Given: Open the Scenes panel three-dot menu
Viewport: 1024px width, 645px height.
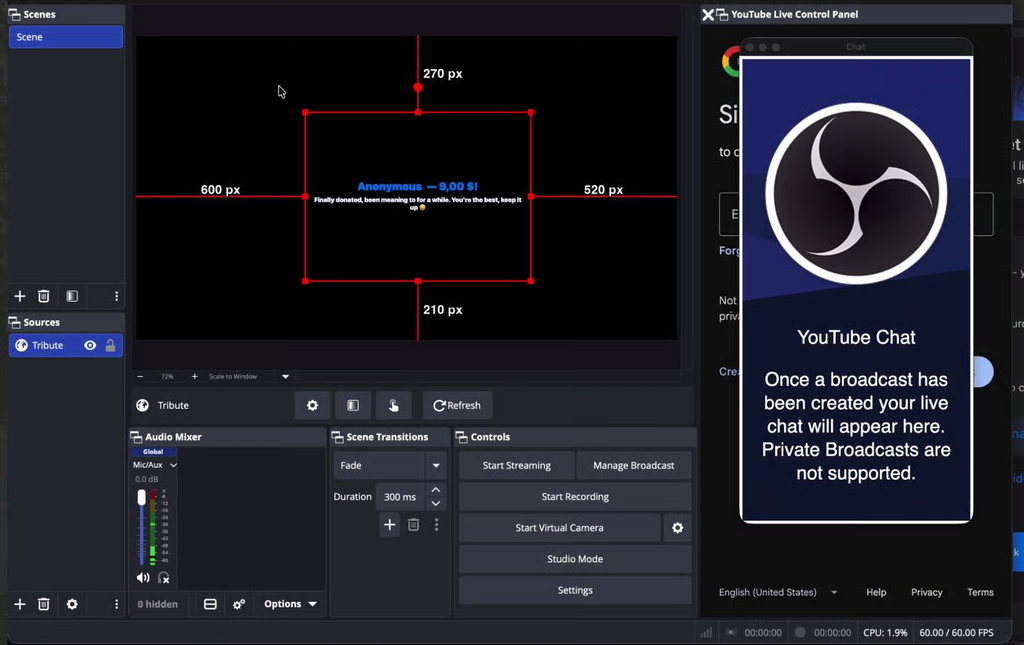Looking at the screenshot, I should pyautogui.click(x=116, y=296).
